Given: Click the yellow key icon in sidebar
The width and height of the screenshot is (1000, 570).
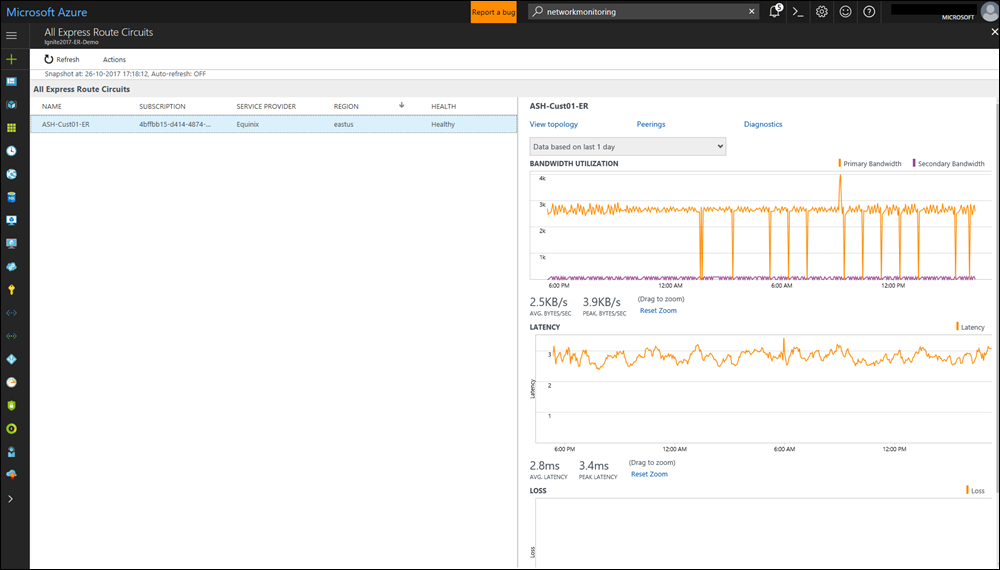Looking at the screenshot, I should [x=12, y=290].
